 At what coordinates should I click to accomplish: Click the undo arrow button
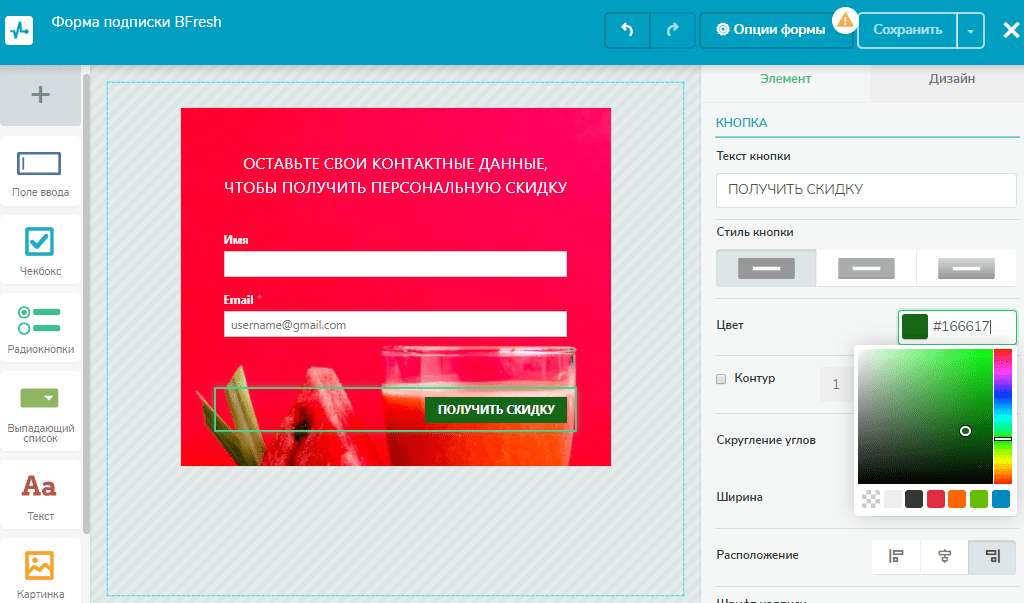coord(628,30)
